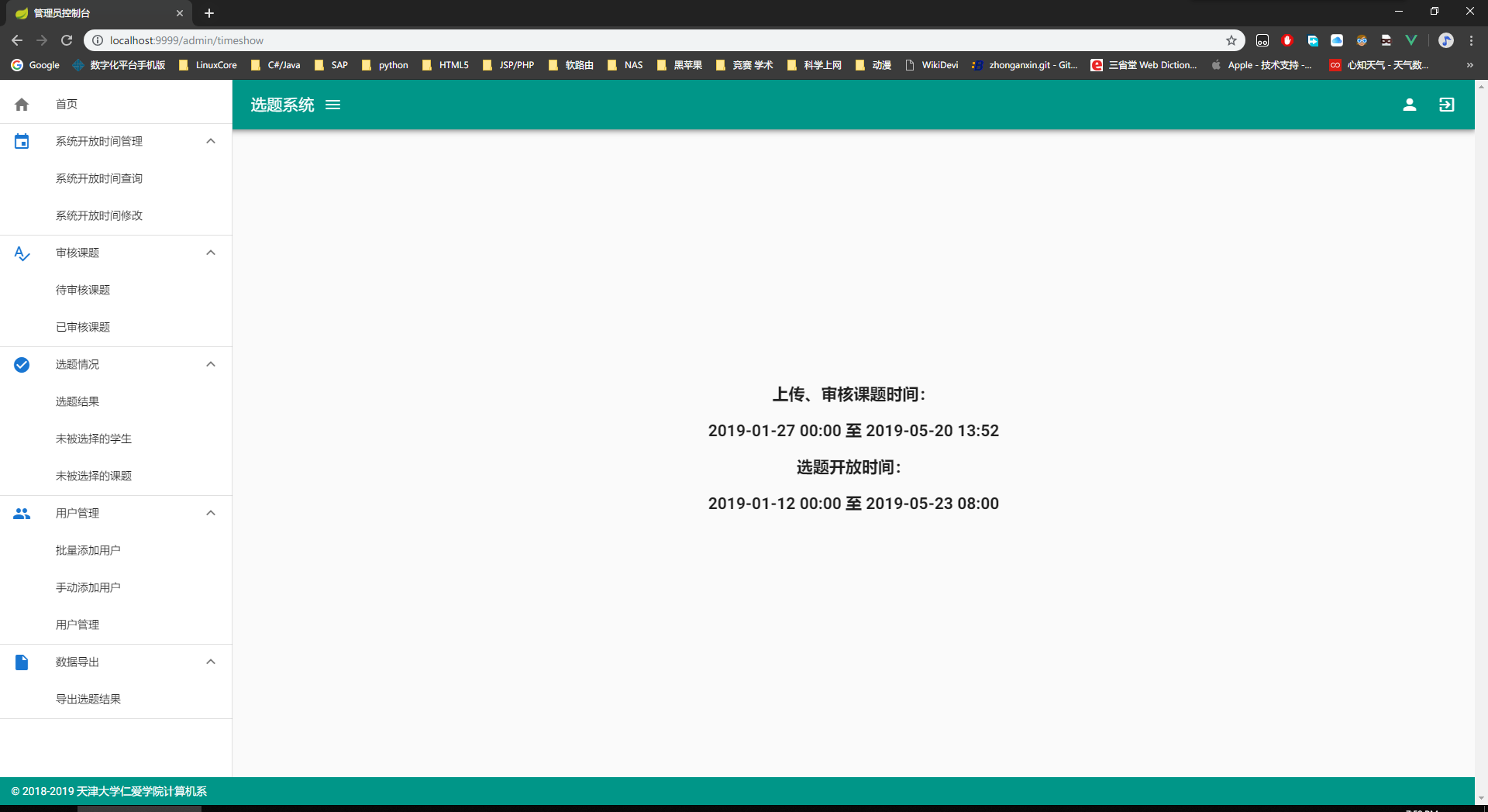The width and height of the screenshot is (1488, 812).
Task: Go to 首页 in the sidebar
Action: point(116,104)
